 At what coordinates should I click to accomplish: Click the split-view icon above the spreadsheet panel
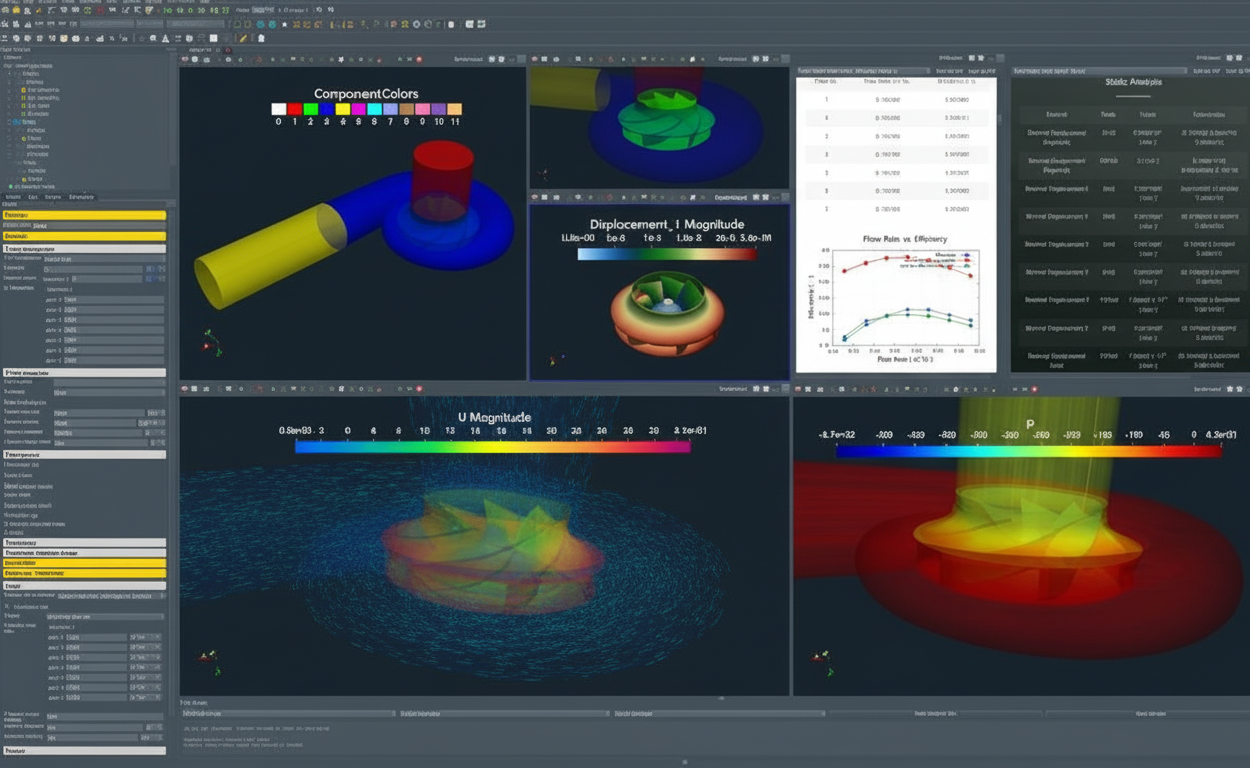[x=972, y=56]
